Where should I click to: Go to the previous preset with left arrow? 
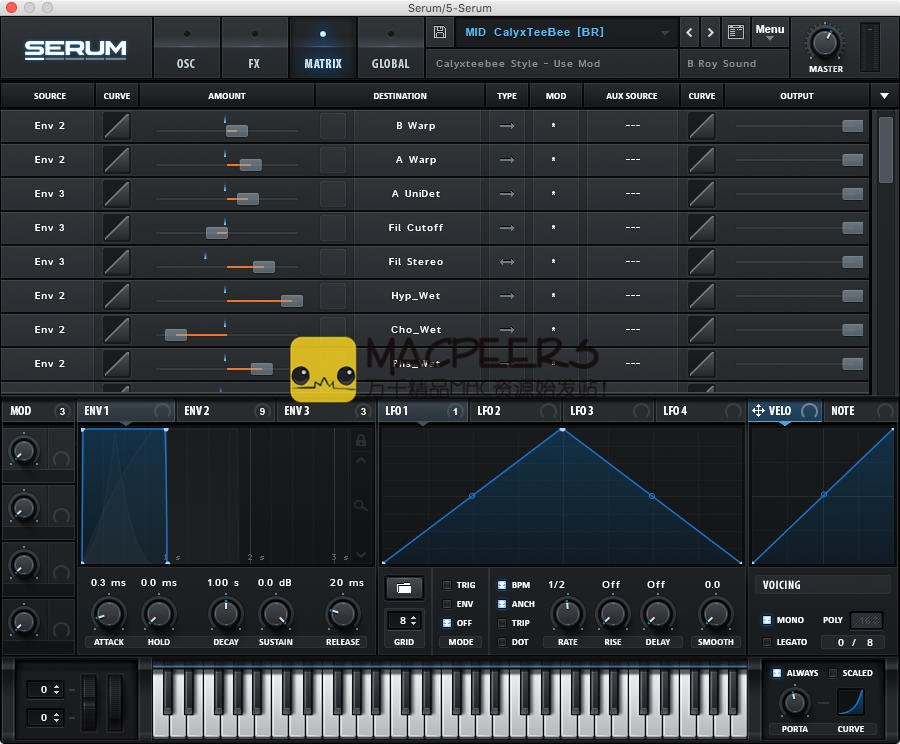(689, 32)
